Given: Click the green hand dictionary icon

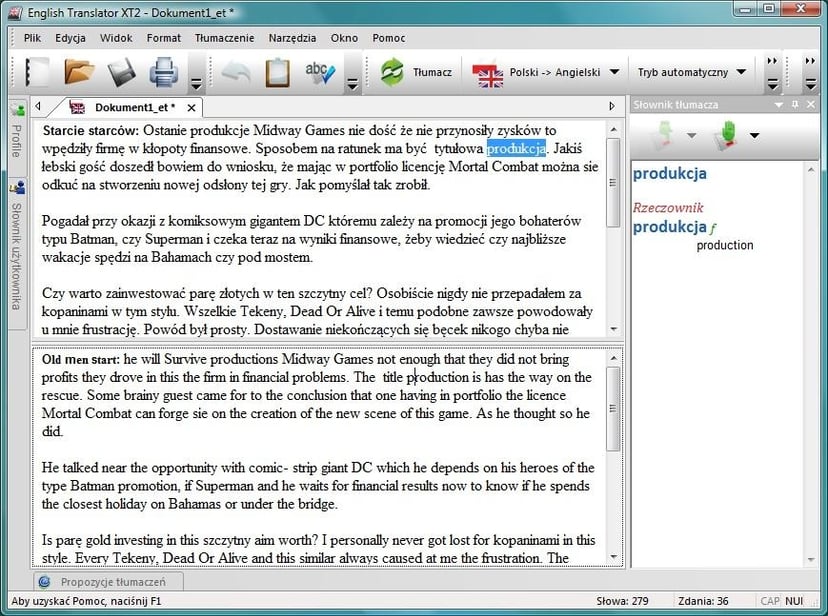Looking at the screenshot, I should pos(726,135).
